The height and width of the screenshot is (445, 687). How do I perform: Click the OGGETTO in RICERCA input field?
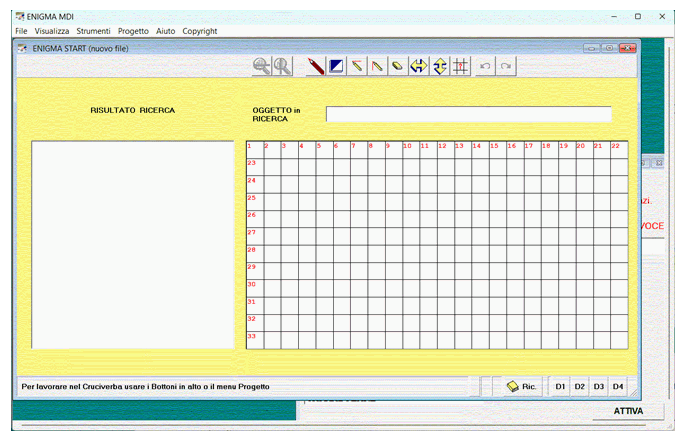[x=467, y=114]
